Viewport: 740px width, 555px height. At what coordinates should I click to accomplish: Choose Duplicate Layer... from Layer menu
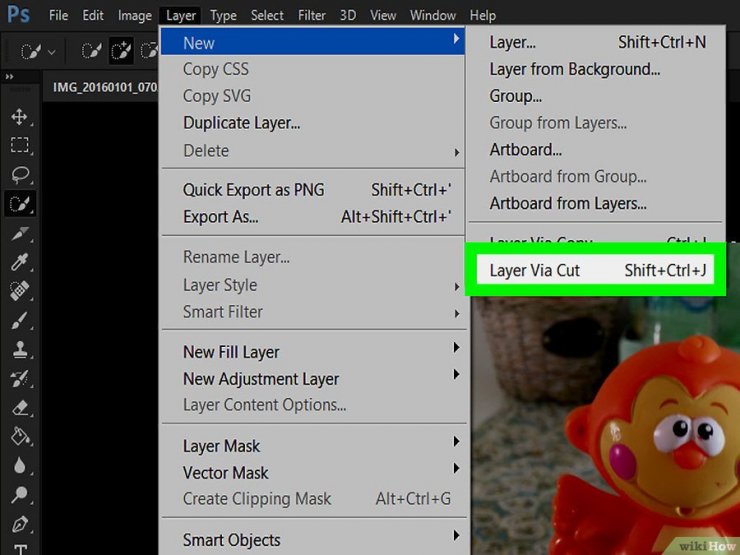tap(241, 123)
